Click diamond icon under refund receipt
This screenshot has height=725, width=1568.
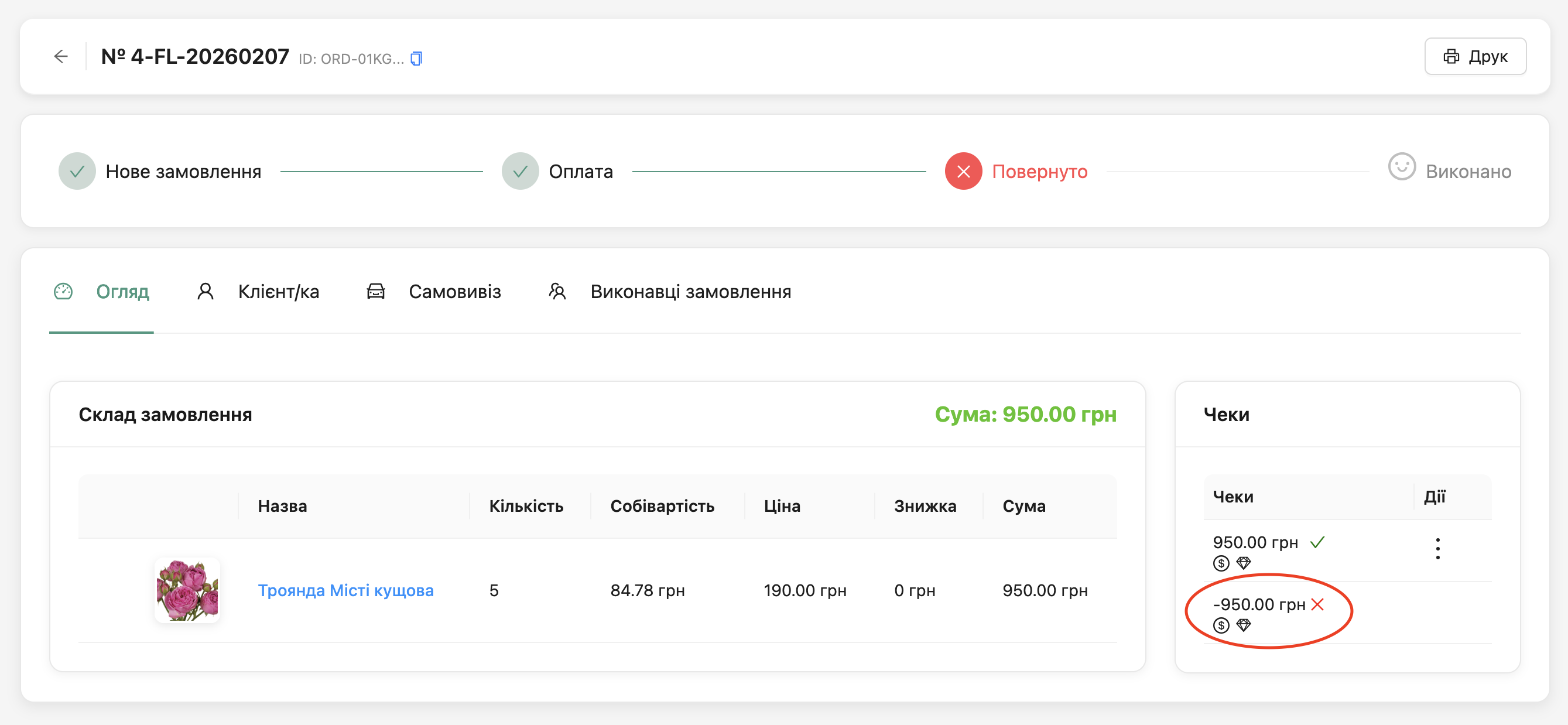coord(1244,625)
